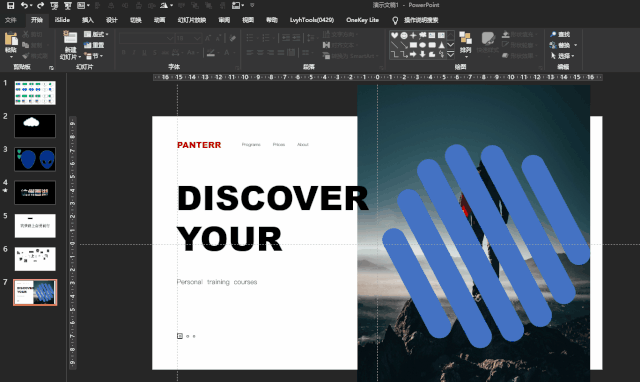Click the New Slide icon
The width and height of the screenshot is (640, 382).
[70, 38]
